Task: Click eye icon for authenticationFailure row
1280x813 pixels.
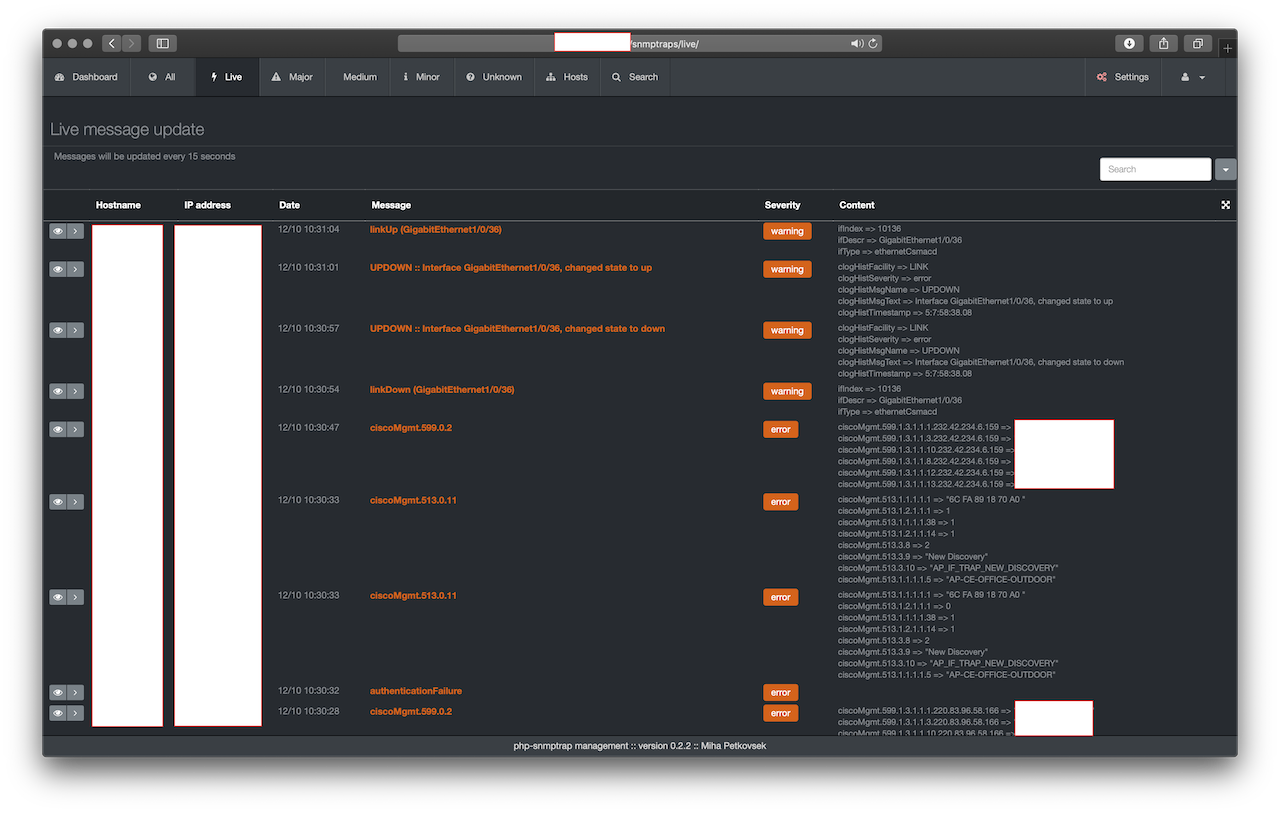Action: [58, 692]
